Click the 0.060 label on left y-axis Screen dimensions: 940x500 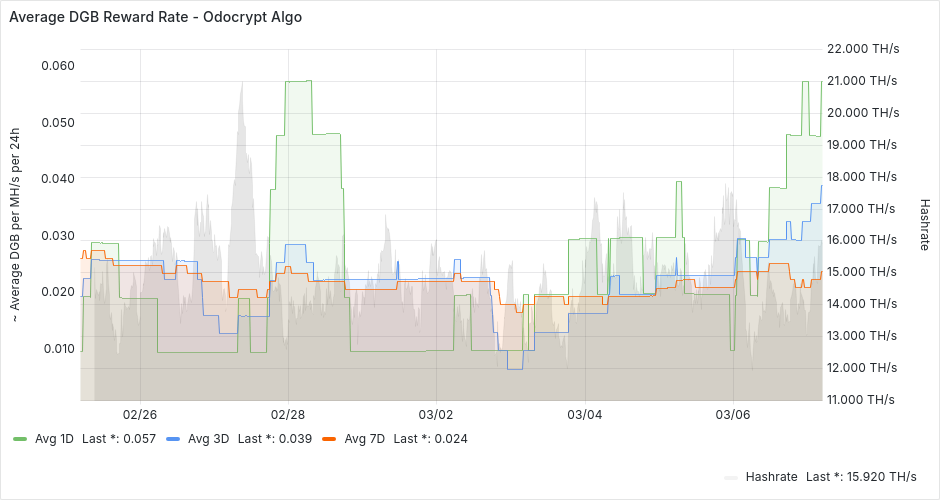tap(58, 66)
